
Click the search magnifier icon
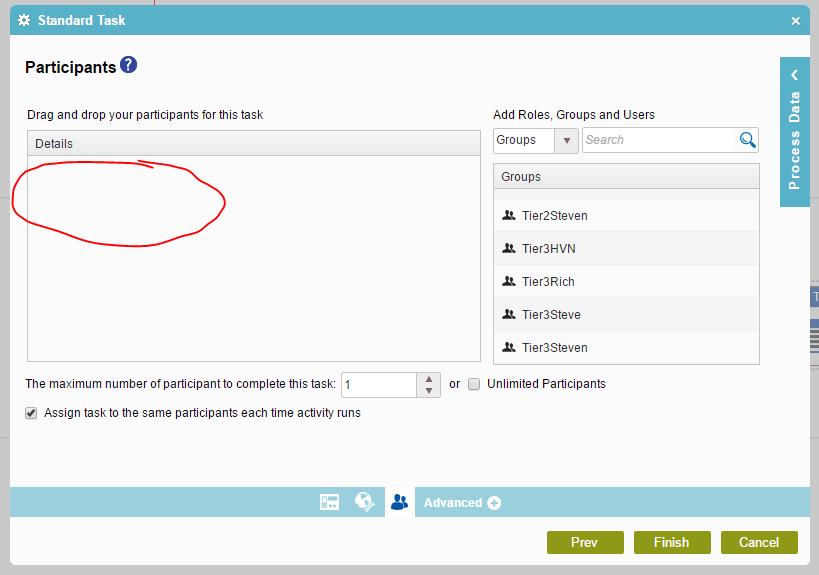[x=747, y=140]
